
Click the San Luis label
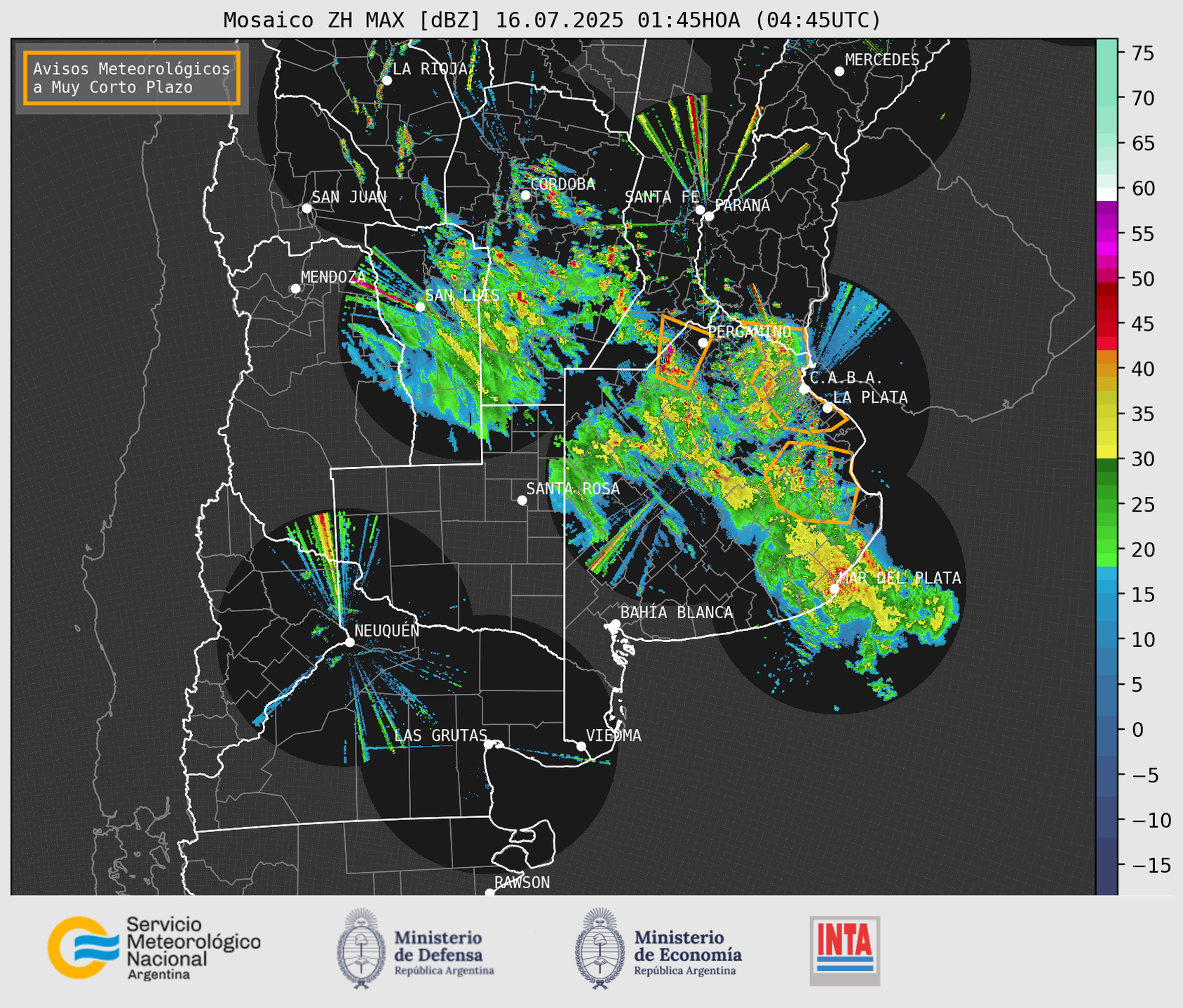click(x=462, y=296)
